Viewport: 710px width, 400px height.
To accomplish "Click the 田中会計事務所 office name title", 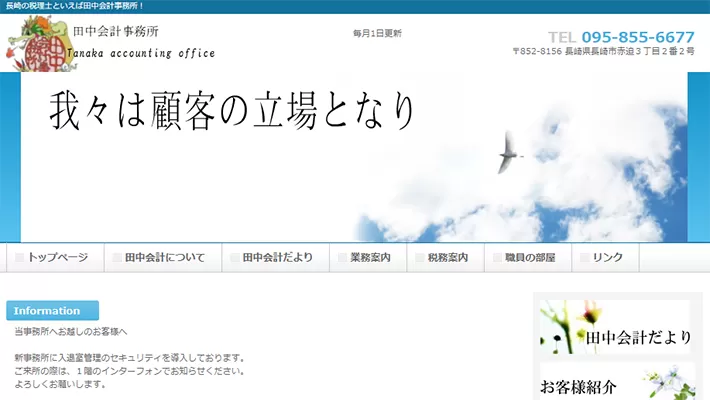I will [122, 32].
